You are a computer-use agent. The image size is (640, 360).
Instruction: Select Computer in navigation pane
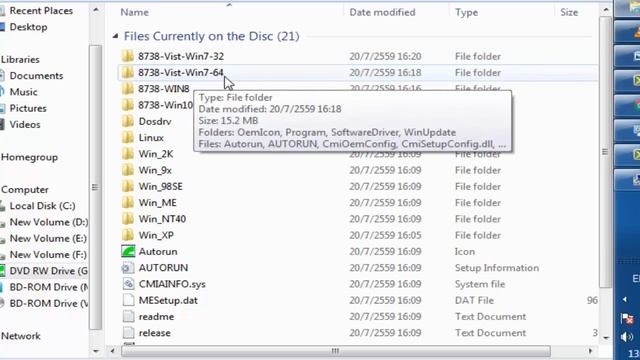point(24,189)
